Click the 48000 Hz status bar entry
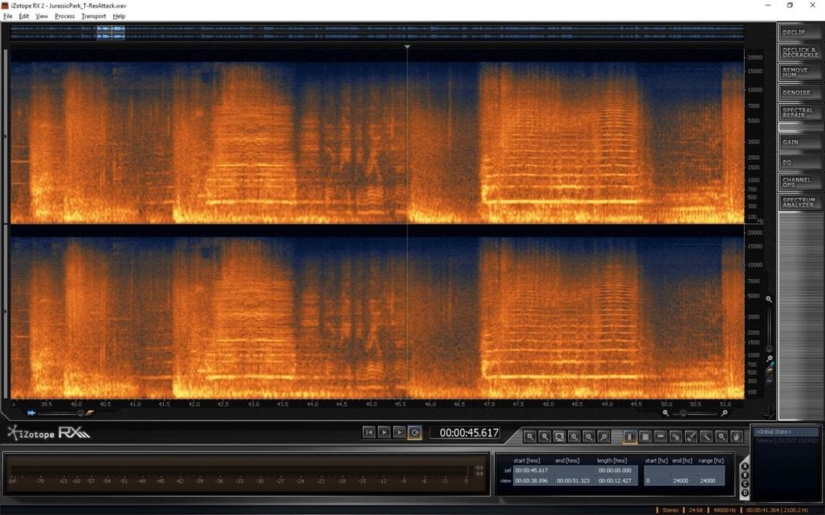 click(x=725, y=510)
